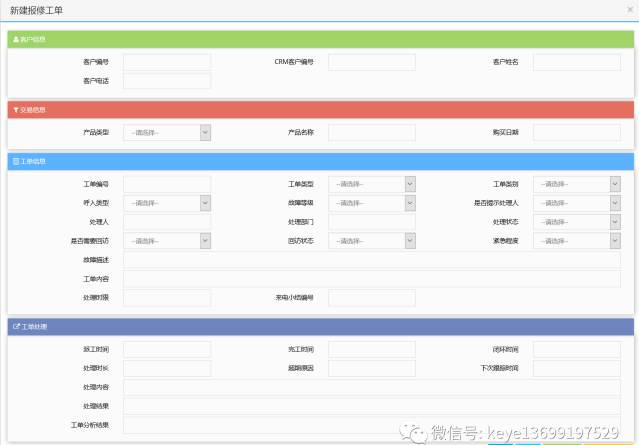Open the 处理状态 dropdown
Viewport: 639px width, 445px height.
pos(576,222)
